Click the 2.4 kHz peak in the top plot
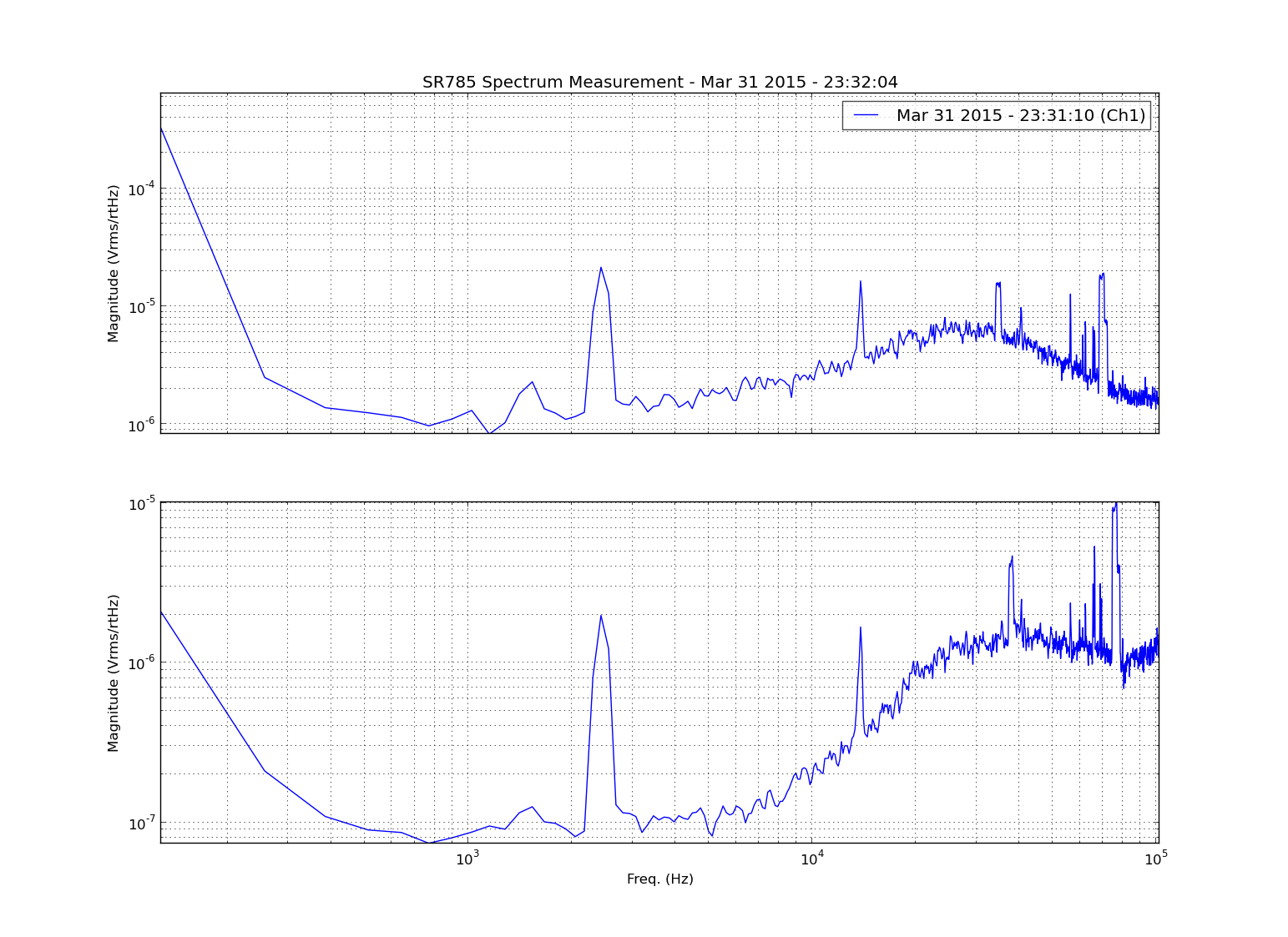 click(600, 268)
